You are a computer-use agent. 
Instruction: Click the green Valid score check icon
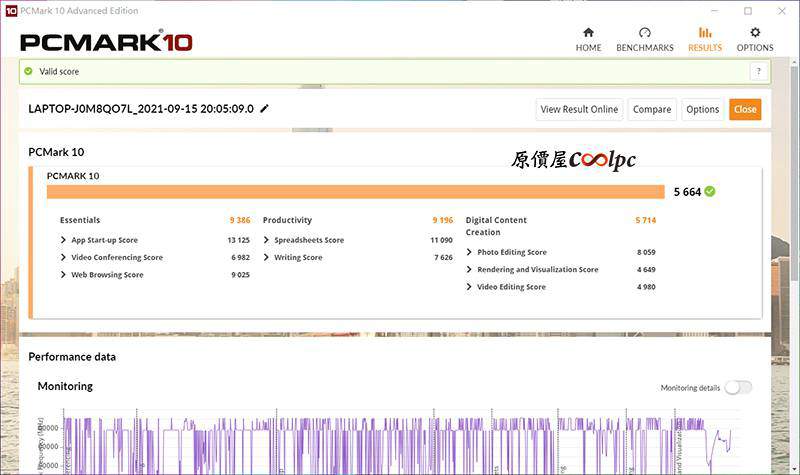coord(29,71)
